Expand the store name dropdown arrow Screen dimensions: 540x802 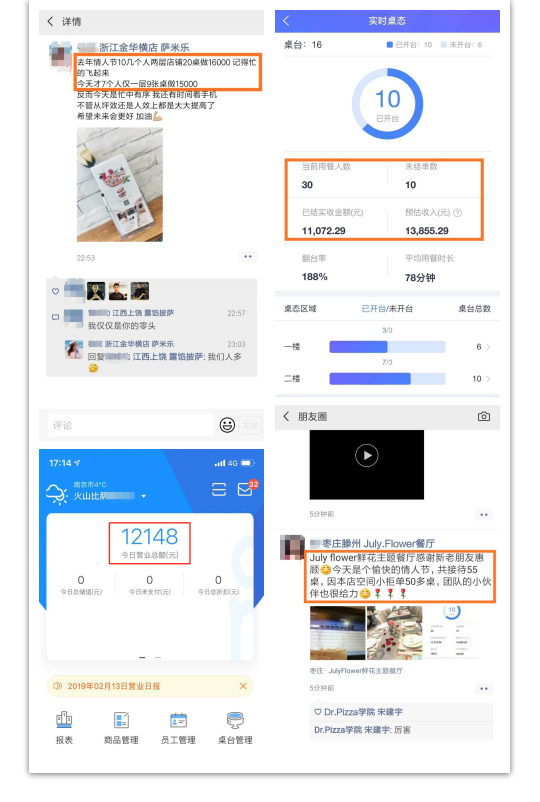[144, 496]
